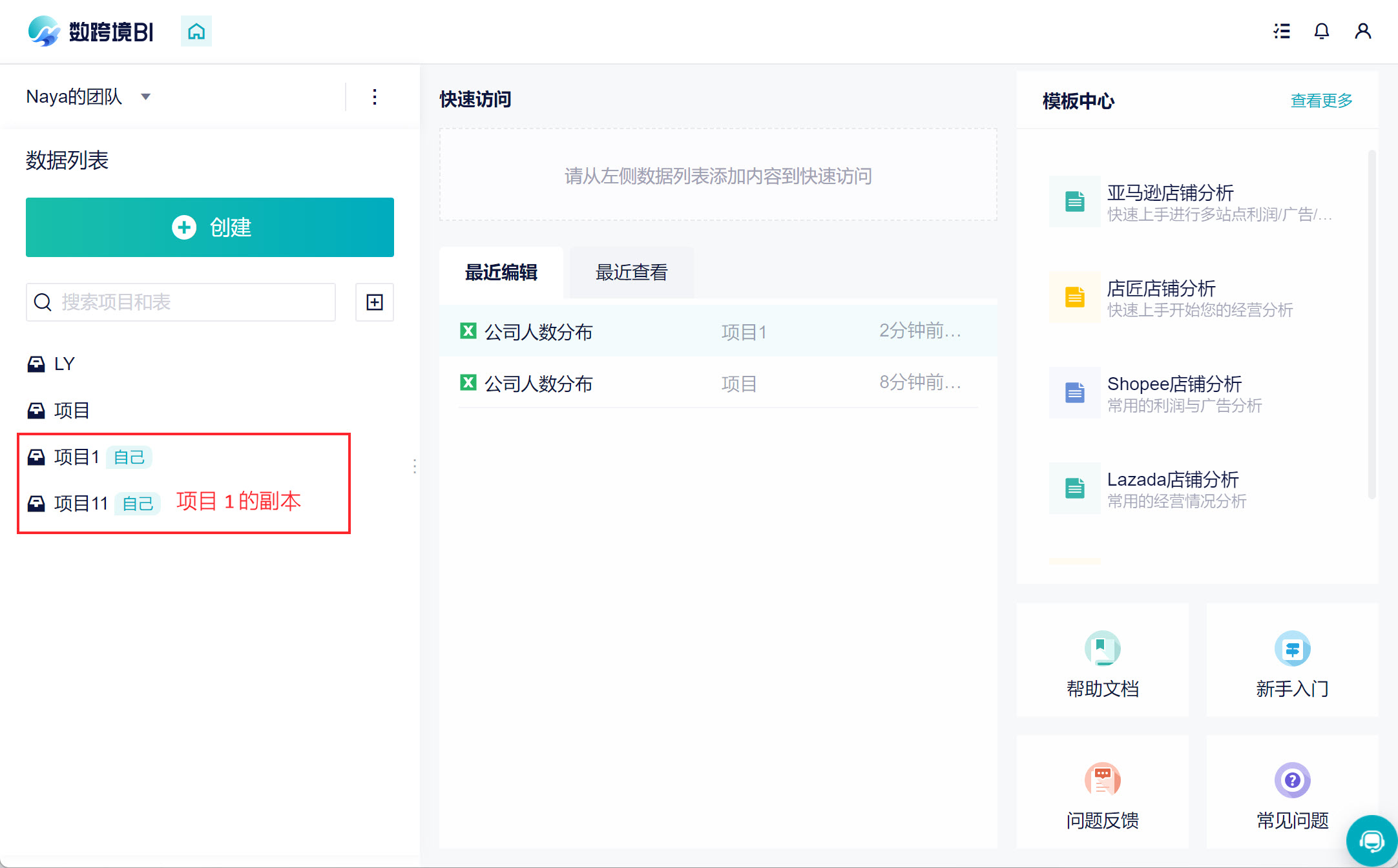Expand the 项目11 tree item
Screen dimensions: 1398x868
[81, 503]
